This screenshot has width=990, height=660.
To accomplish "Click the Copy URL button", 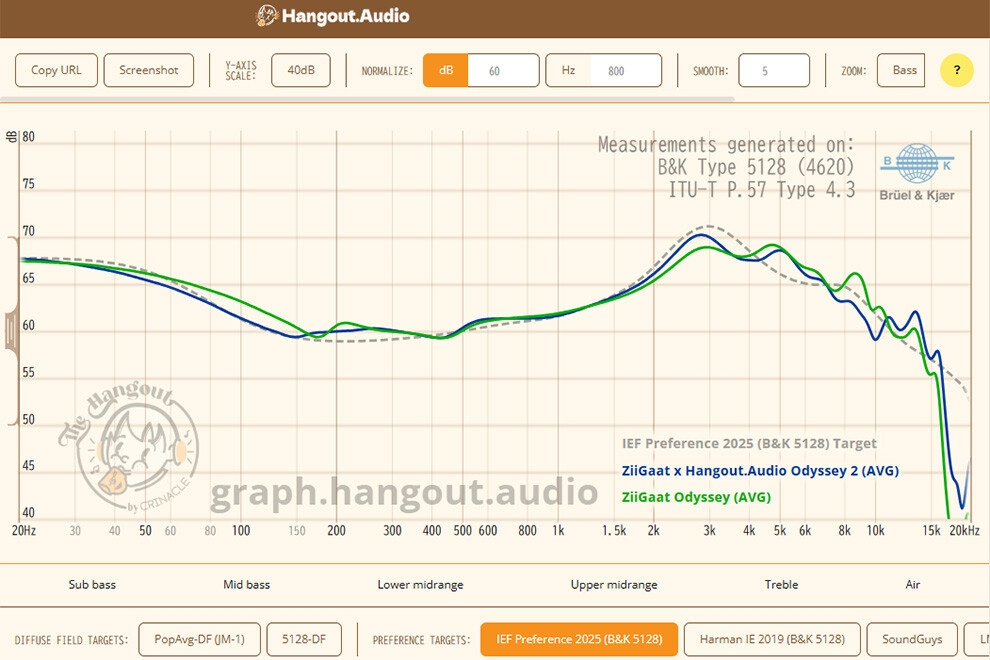I will 56,70.
